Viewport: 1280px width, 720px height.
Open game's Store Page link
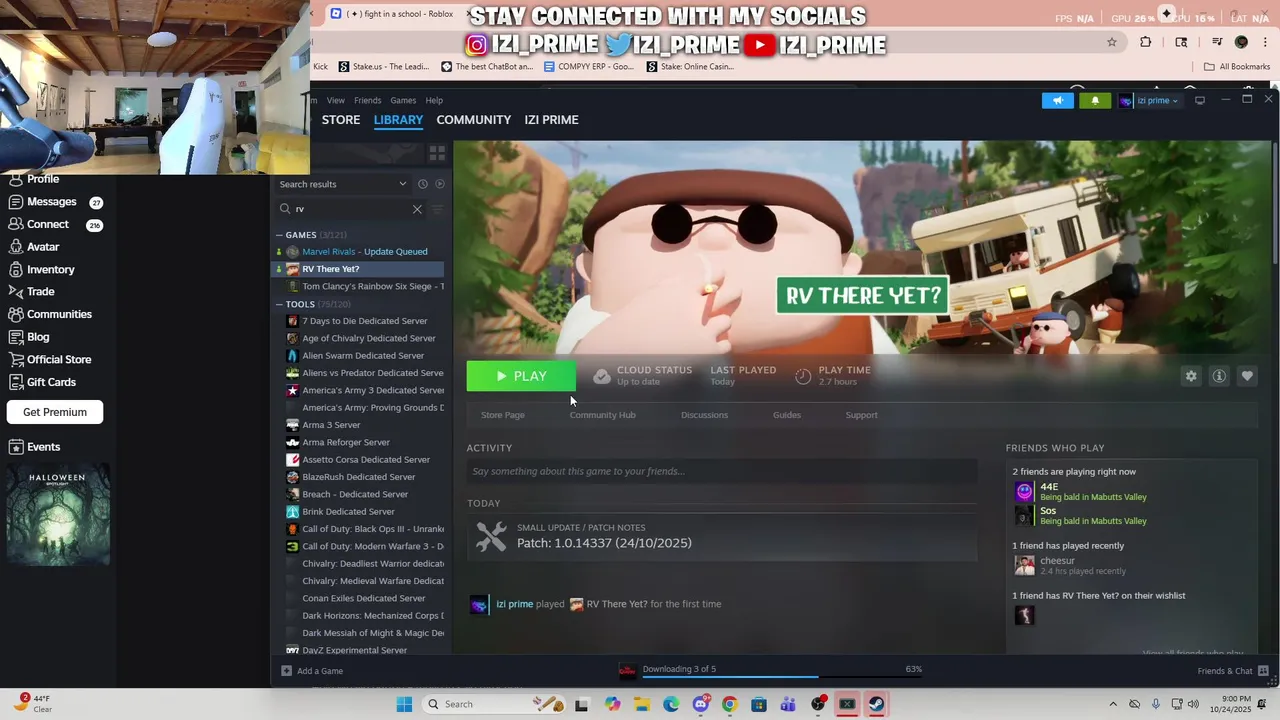click(503, 415)
